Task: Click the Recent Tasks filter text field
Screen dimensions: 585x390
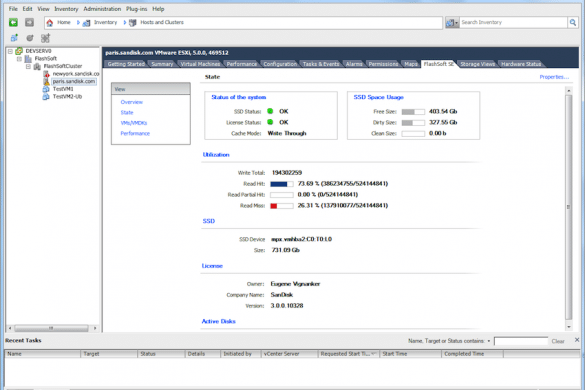Action: pos(521,341)
